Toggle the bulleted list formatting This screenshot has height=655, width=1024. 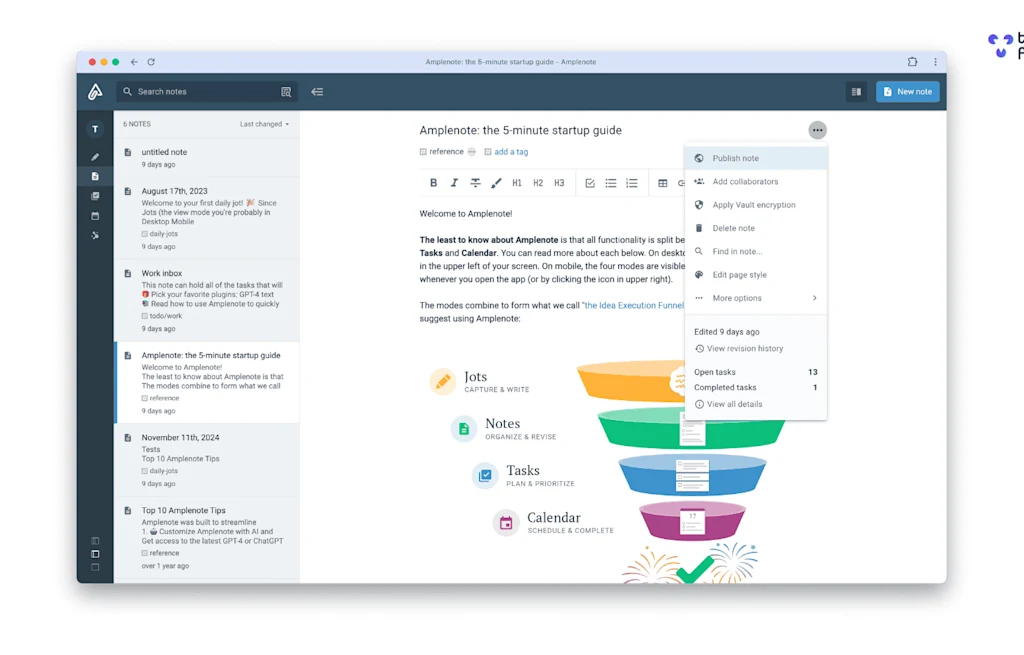click(x=611, y=182)
